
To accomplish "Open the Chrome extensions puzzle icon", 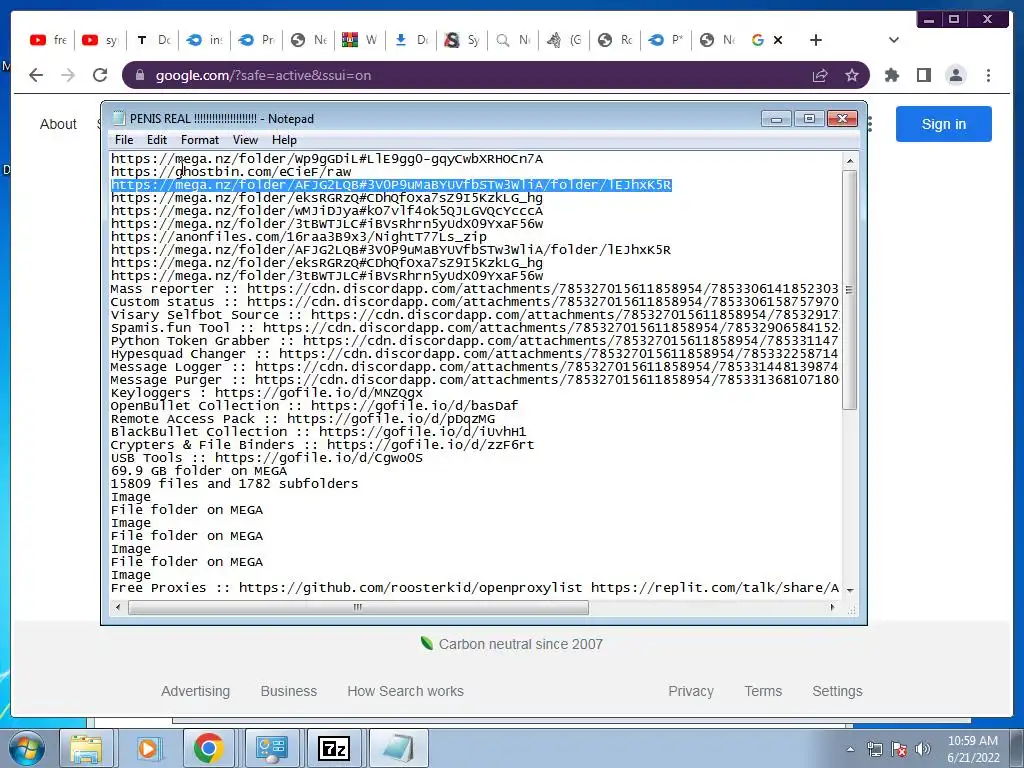I will pos(891,75).
